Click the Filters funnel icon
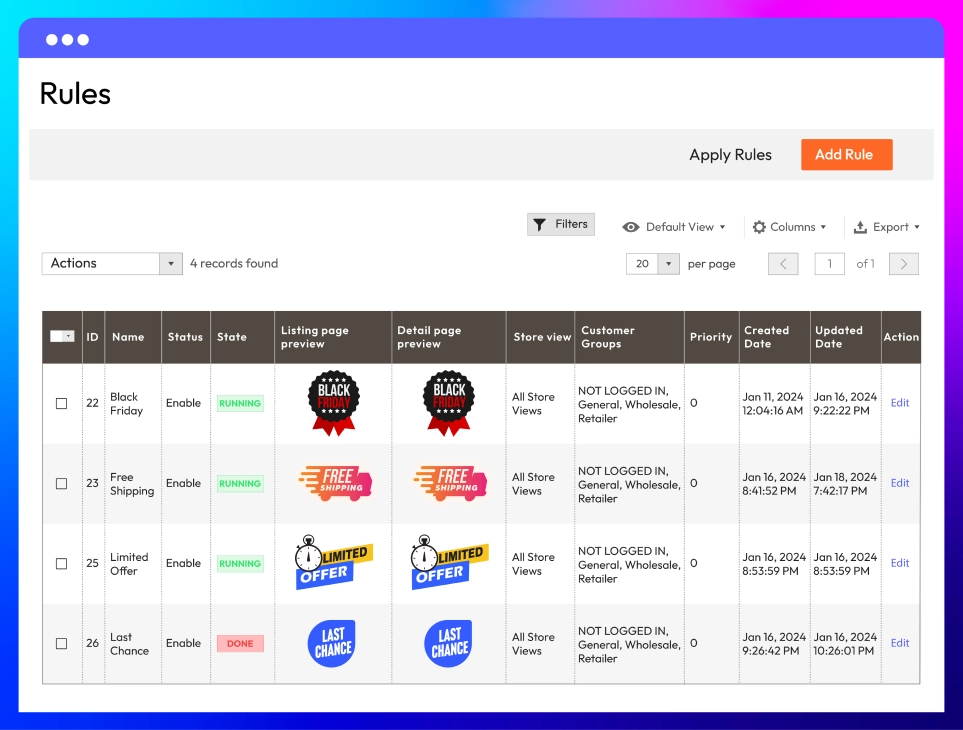The height and width of the screenshot is (730, 963). point(541,224)
